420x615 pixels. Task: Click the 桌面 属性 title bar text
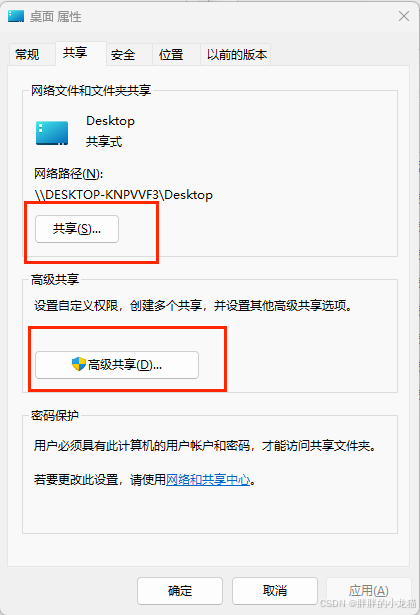coord(56,17)
